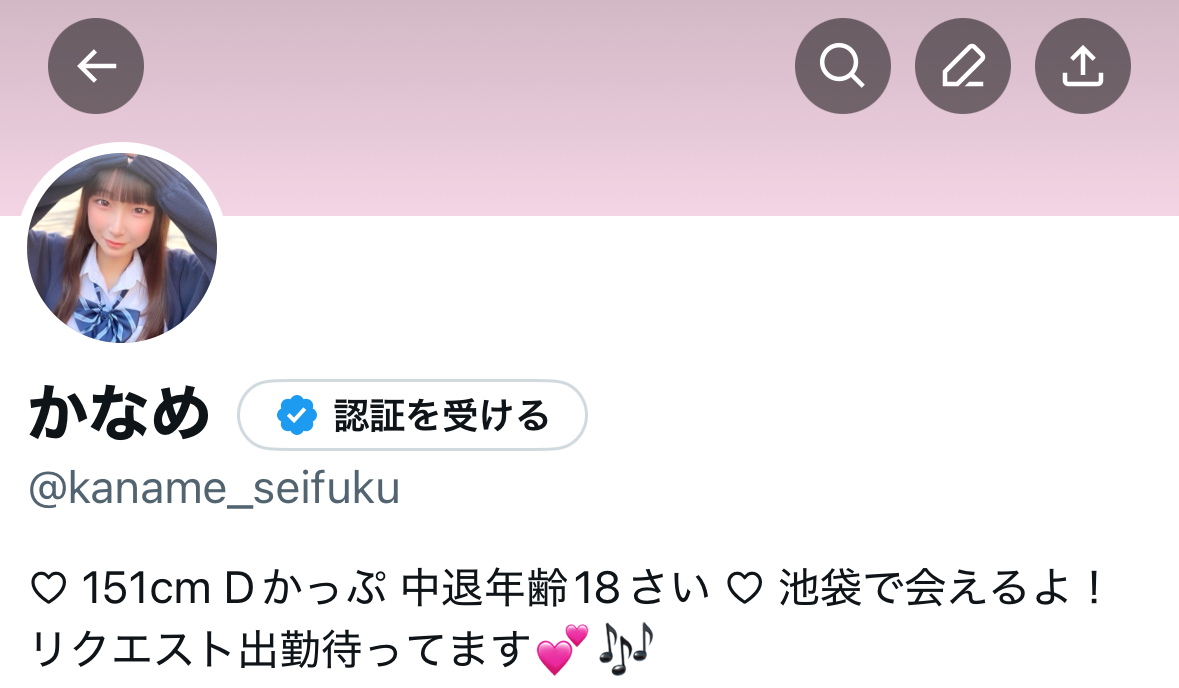Viewport: 1179px width, 688px height.
Task: Open the circular profile photo
Action: (122, 247)
